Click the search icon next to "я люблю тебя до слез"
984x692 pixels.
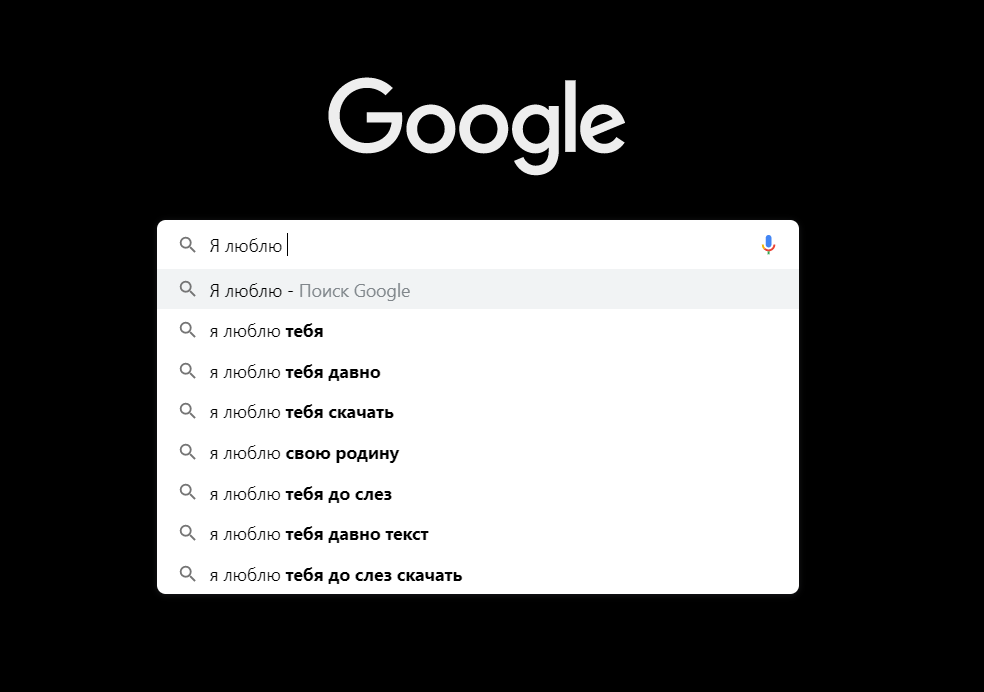pyautogui.click(x=188, y=493)
